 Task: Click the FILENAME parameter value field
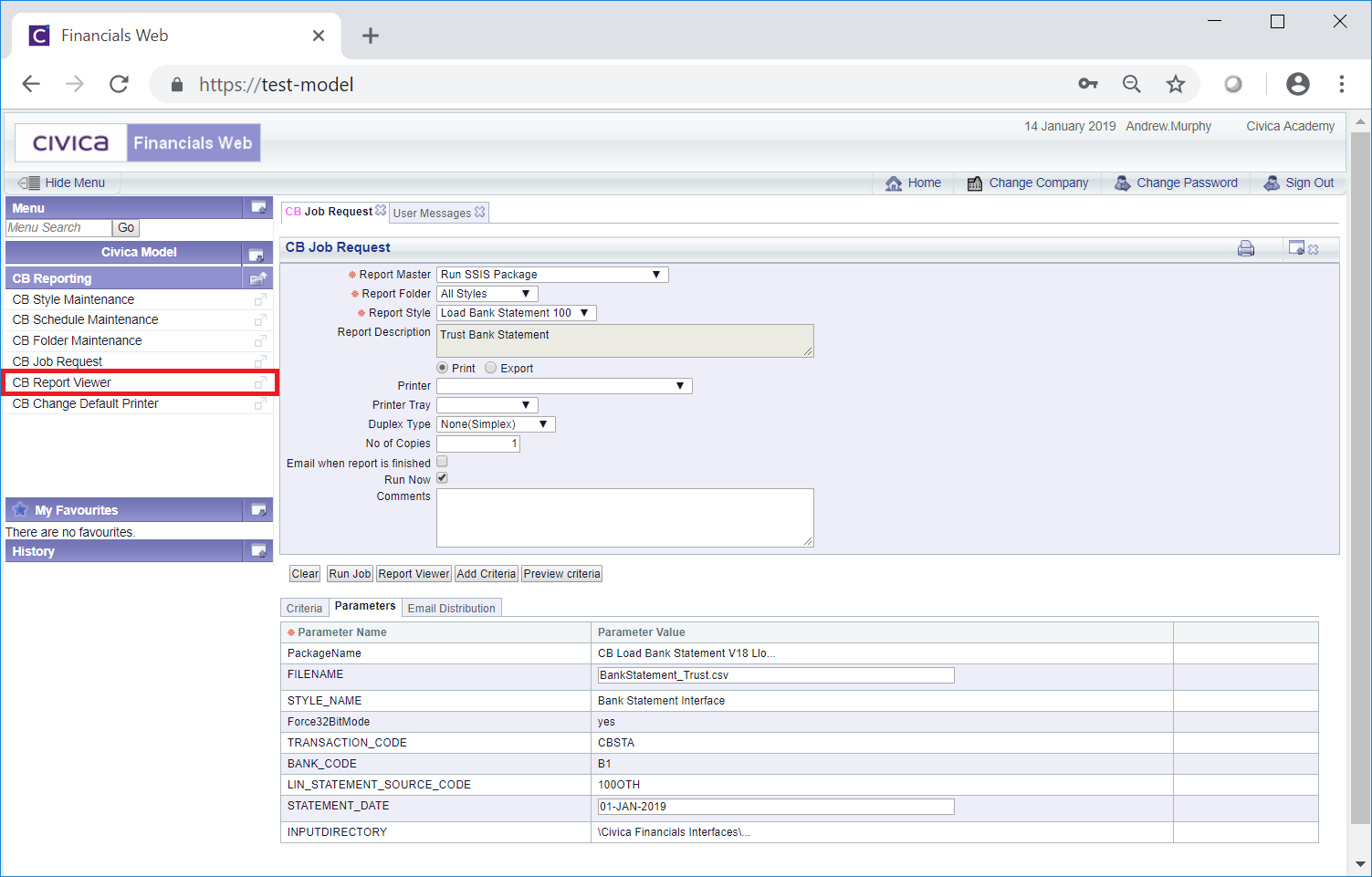click(x=776, y=675)
